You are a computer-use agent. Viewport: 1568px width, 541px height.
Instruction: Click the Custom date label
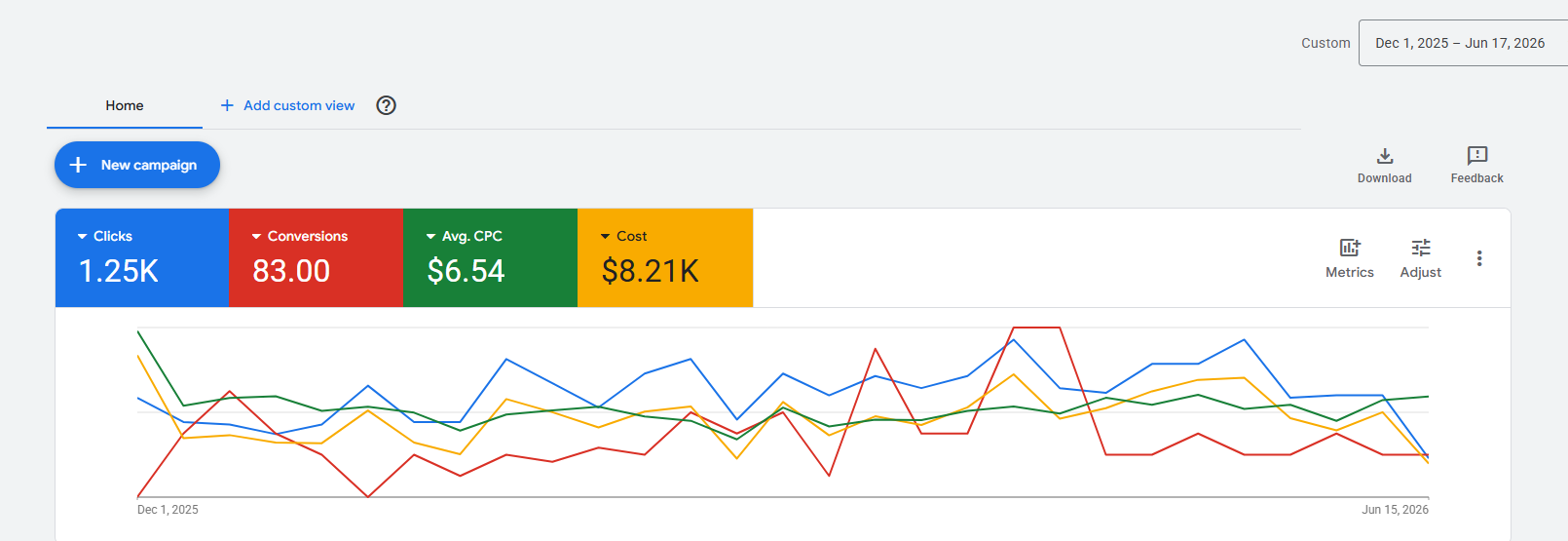(1325, 43)
